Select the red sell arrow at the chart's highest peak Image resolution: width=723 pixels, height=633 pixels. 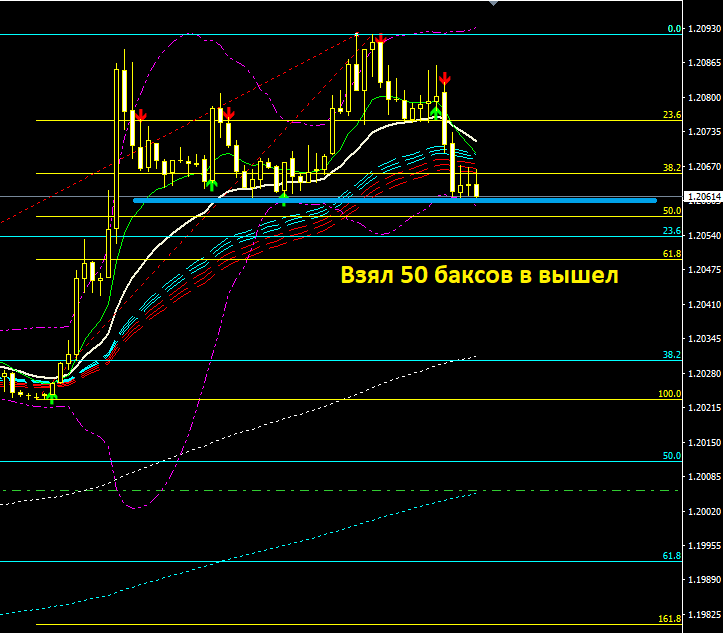click(380, 39)
